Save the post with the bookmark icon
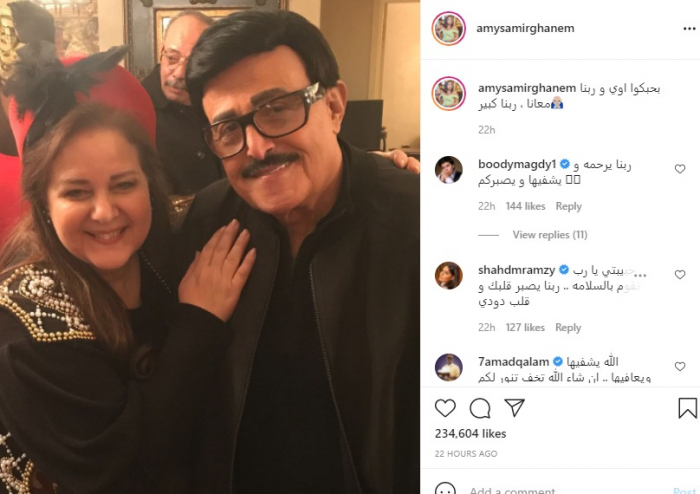 688,408
